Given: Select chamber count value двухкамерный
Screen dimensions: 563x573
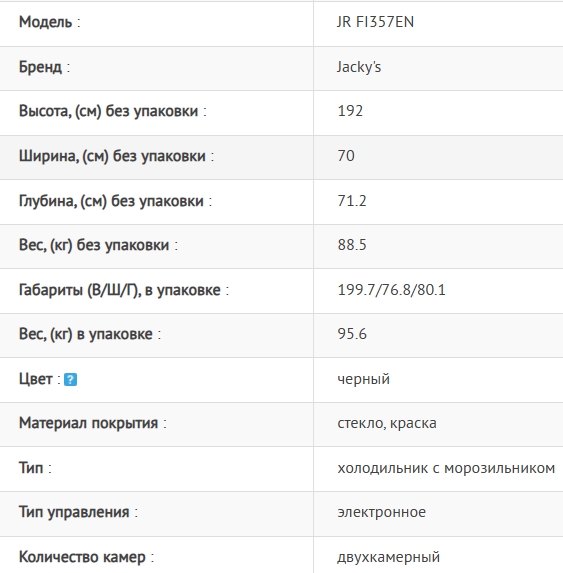Looking at the screenshot, I should (388, 557).
